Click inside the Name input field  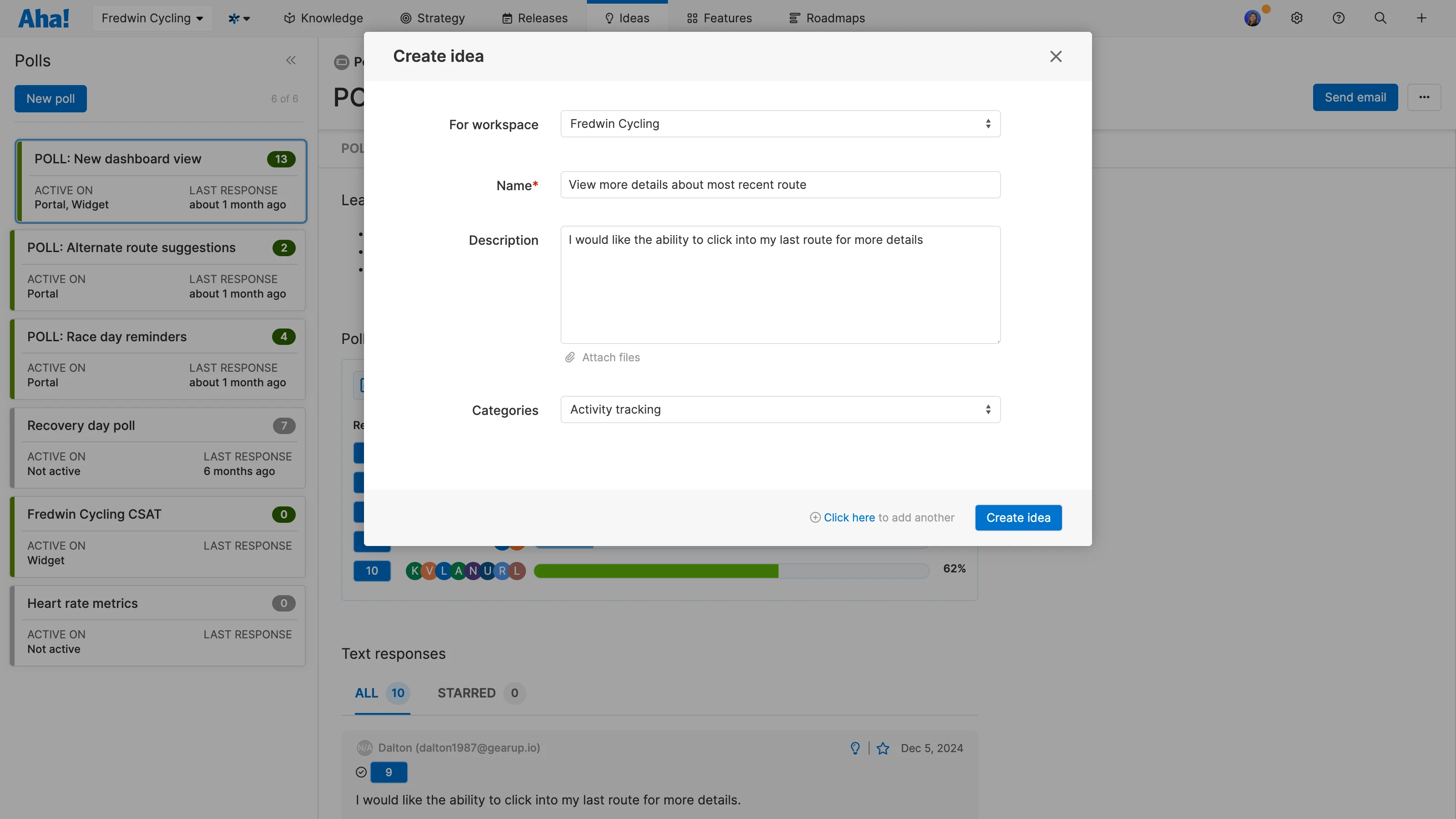[780, 184]
